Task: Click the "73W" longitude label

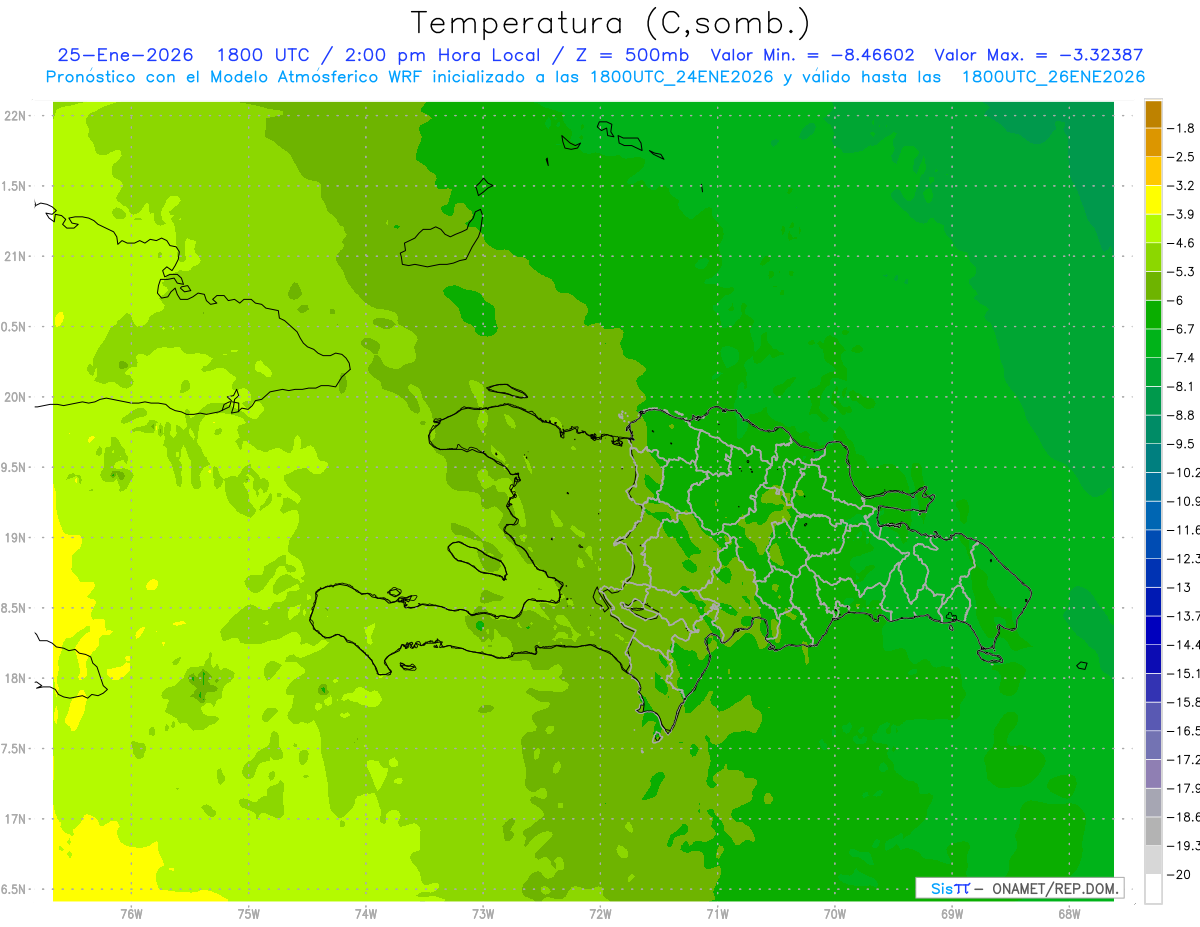Action: tap(483, 914)
